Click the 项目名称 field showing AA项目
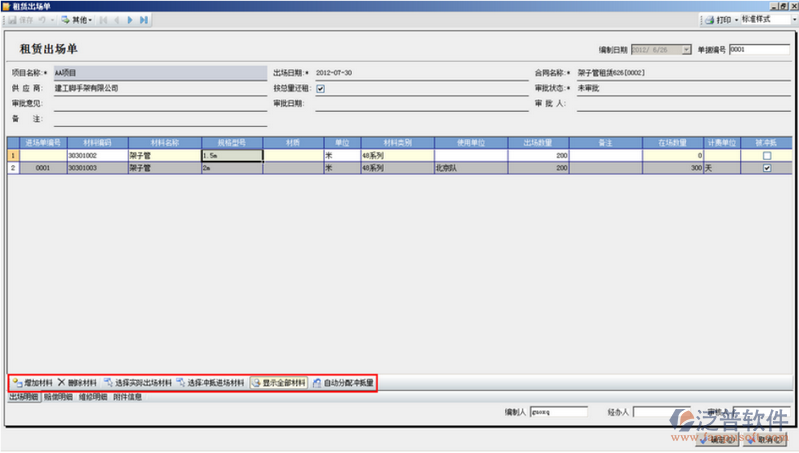Screen dimensions: 799x453 [160, 73]
